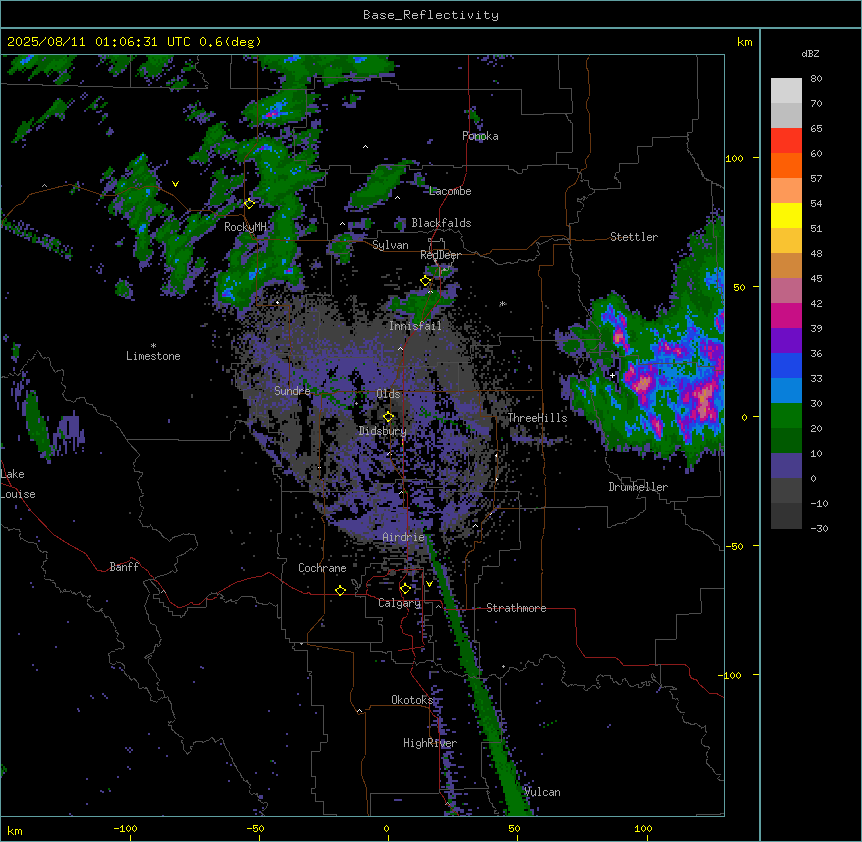
Task: Click the slate purple 0-10 dBZ swatch
Action: (786, 466)
